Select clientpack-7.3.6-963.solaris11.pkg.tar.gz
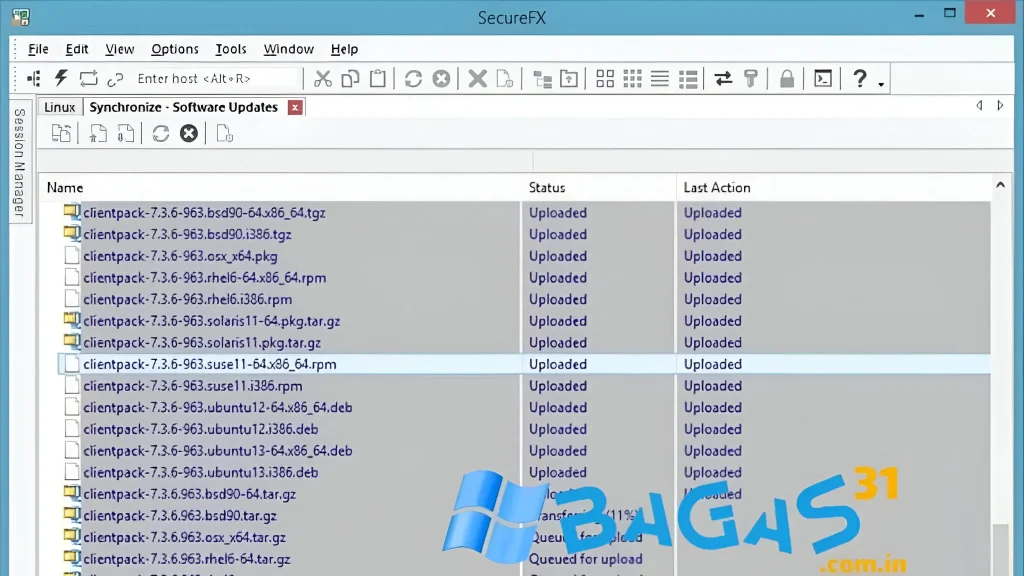Viewport: 1024px width, 576px height. [x=202, y=342]
